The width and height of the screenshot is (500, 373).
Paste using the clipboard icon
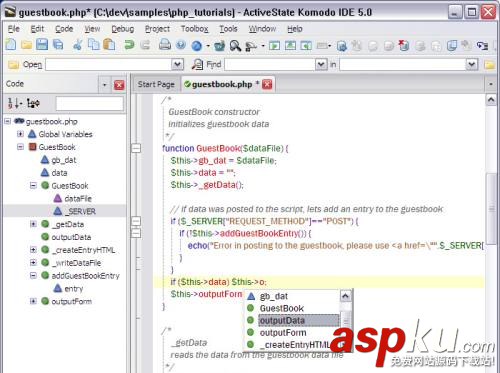tap(109, 45)
